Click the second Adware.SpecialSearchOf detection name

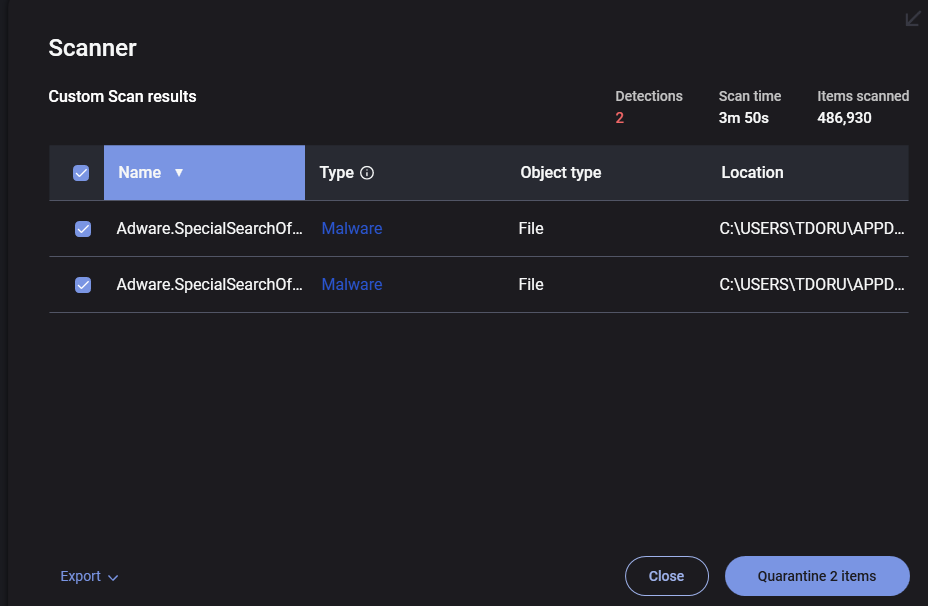point(209,285)
